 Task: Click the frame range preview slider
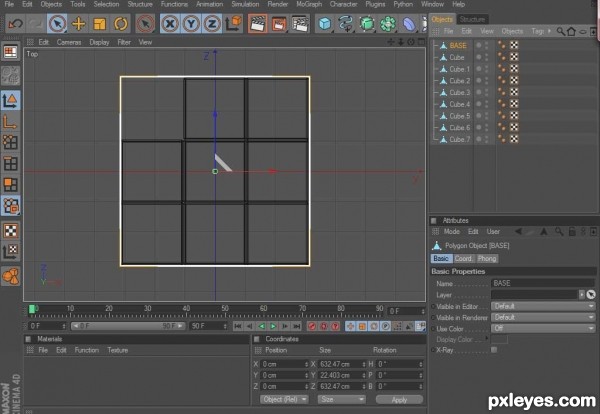tap(128, 326)
